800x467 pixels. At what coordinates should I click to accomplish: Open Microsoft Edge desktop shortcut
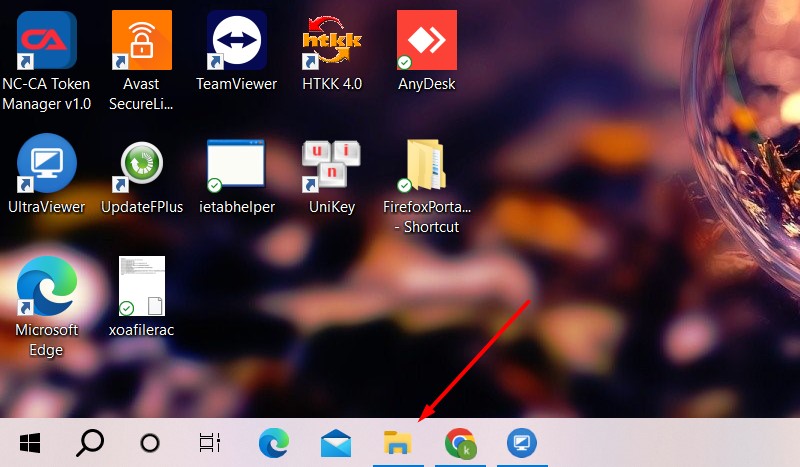(x=46, y=286)
